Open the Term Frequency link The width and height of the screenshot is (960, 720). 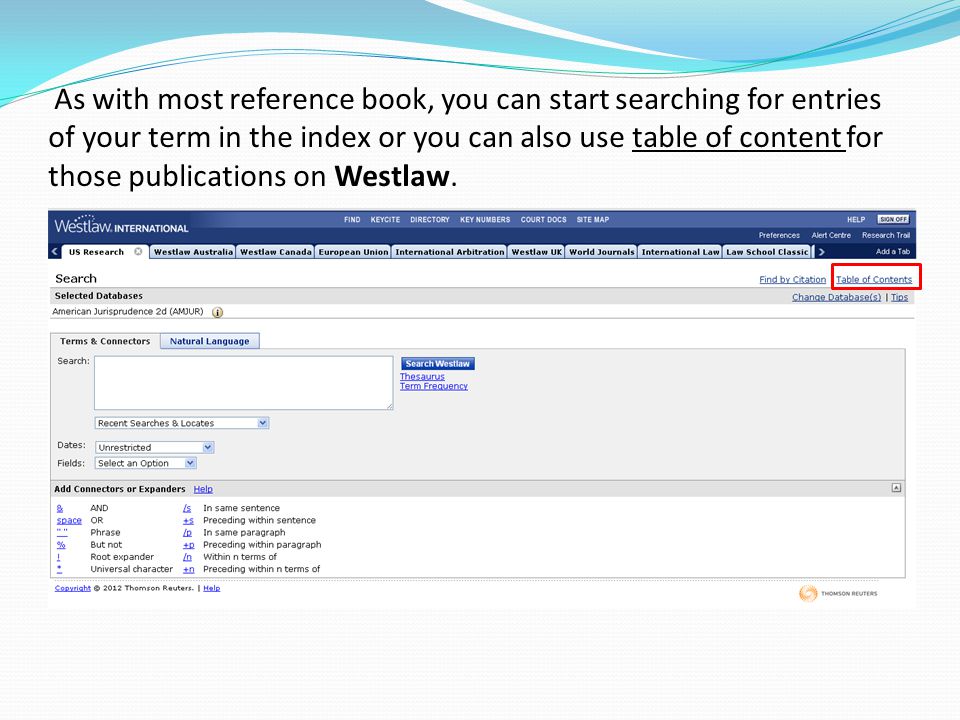[x=433, y=386]
